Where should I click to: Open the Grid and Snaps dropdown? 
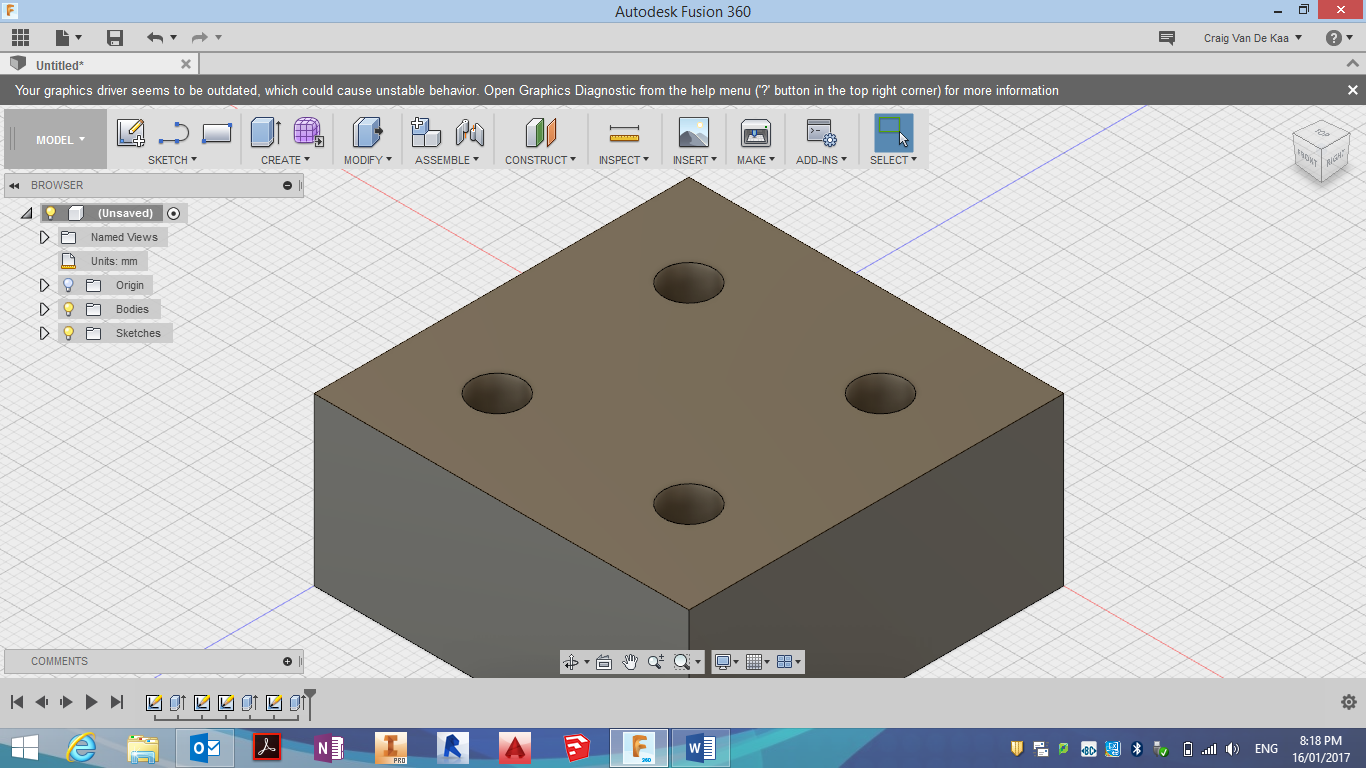pyautogui.click(x=758, y=662)
